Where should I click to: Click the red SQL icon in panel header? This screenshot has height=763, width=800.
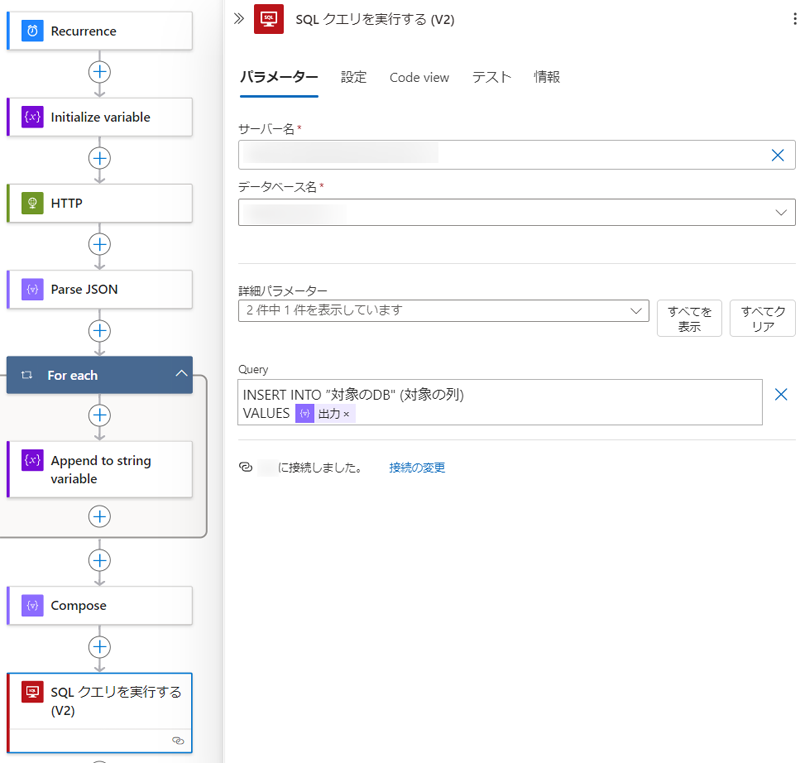(x=269, y=19)
